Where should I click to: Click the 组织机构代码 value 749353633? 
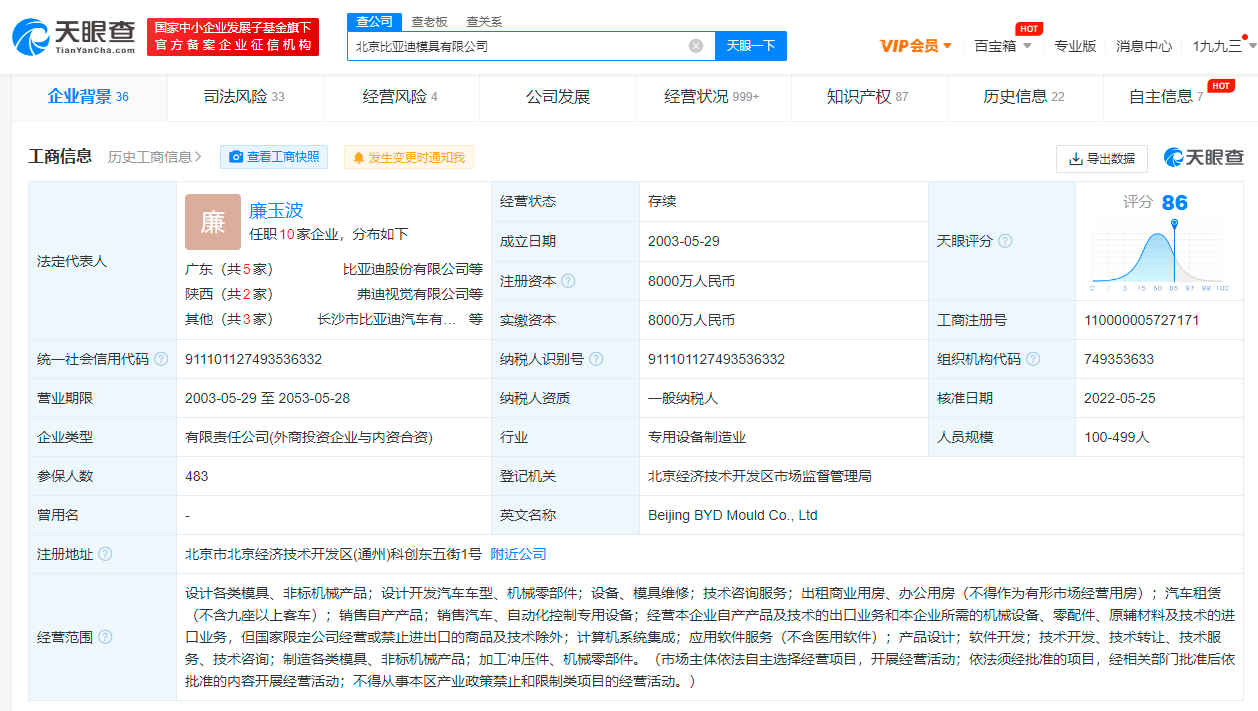[1119, 359]
